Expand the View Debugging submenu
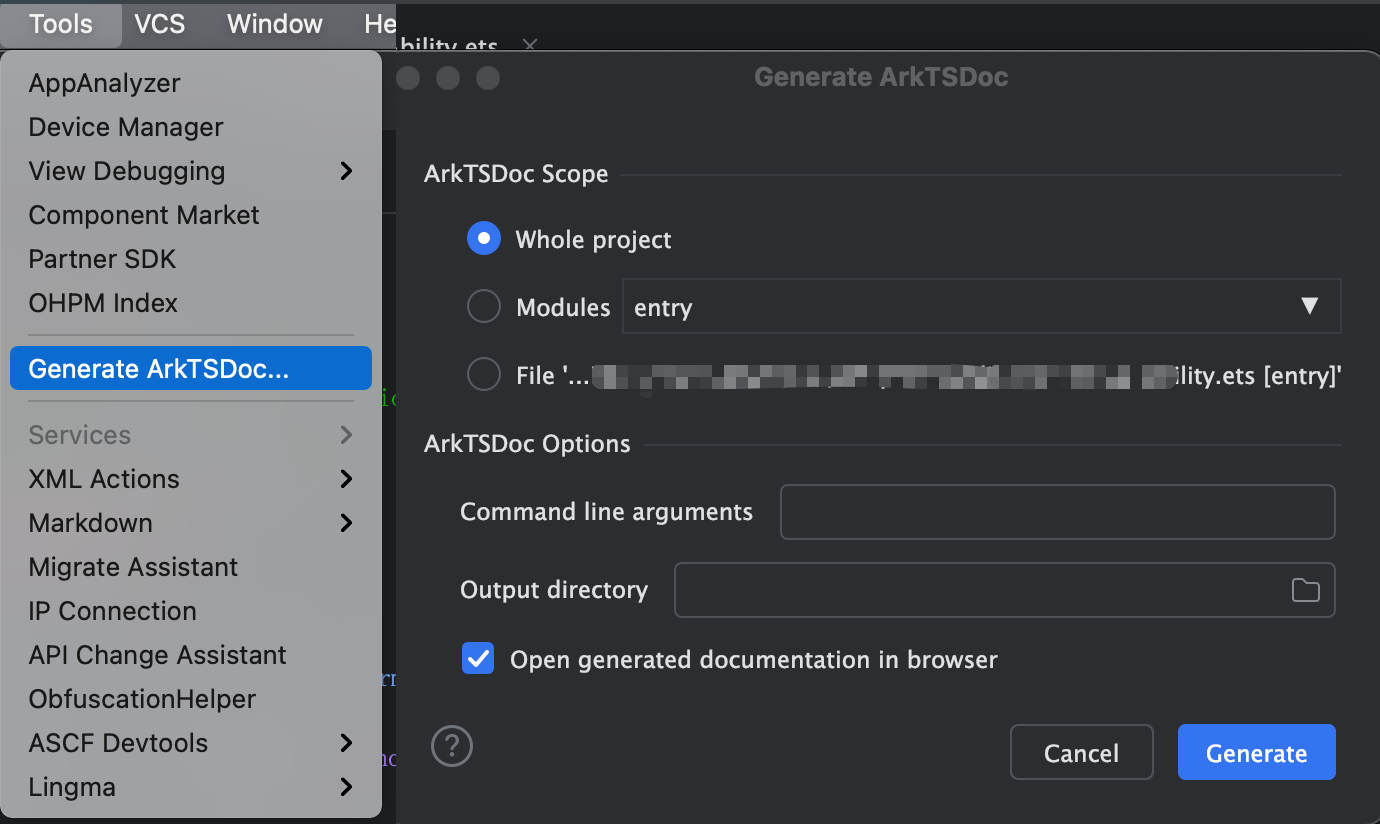 pyautogui.click(x=191, y=171)
